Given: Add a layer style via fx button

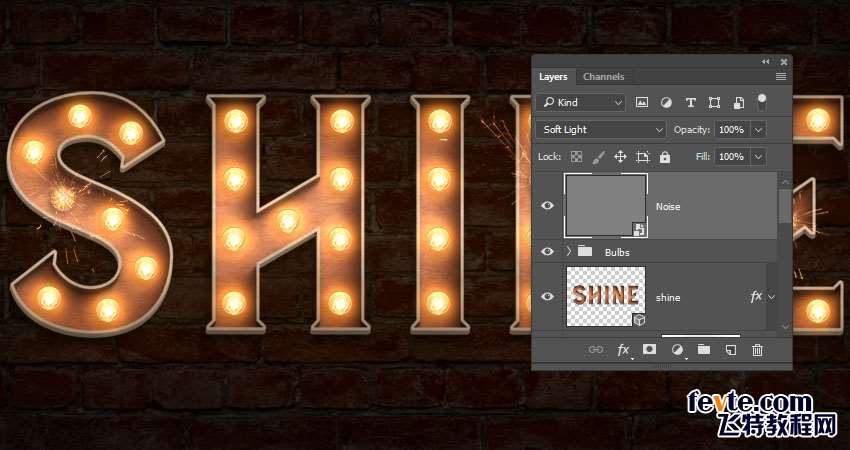Looking at the screenshot, I should pyautogui.click(x=623, y=350).
